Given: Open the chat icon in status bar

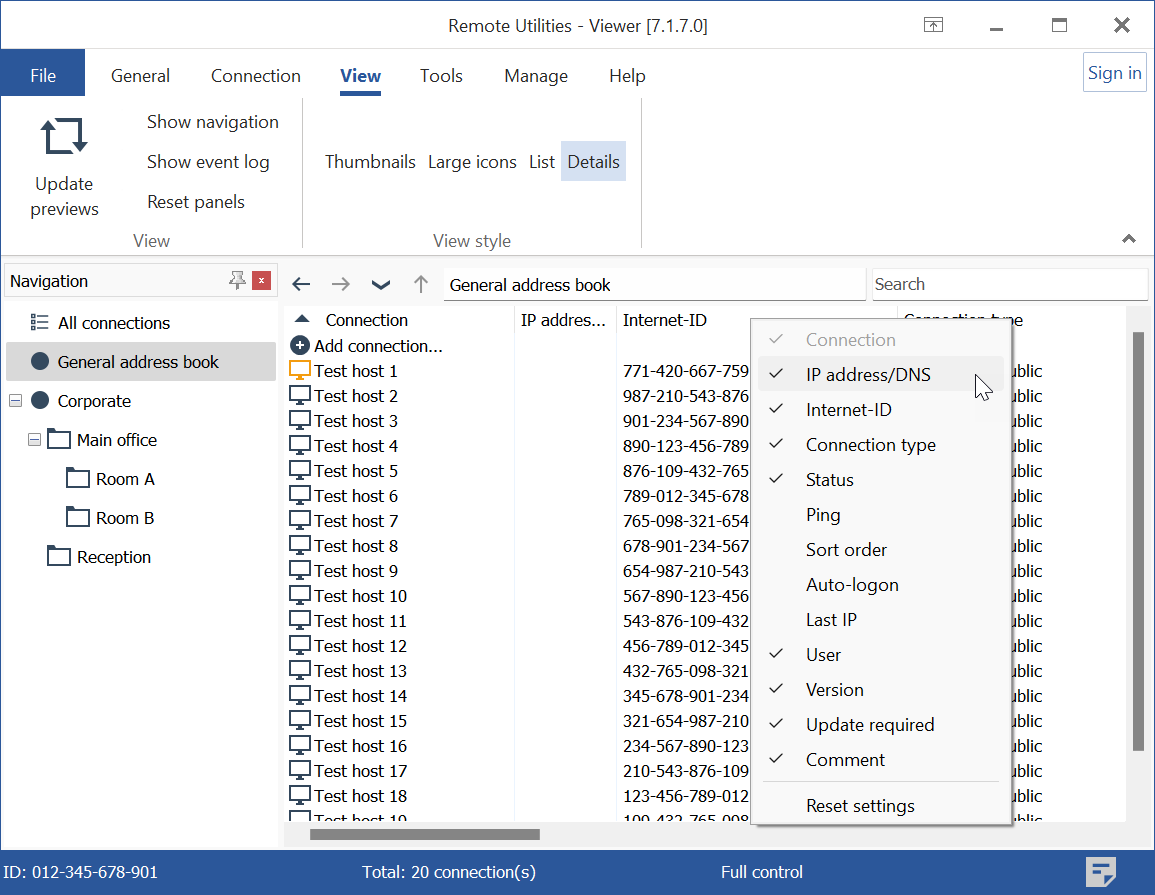Looking at the screenshot, I should (1101, 872).
